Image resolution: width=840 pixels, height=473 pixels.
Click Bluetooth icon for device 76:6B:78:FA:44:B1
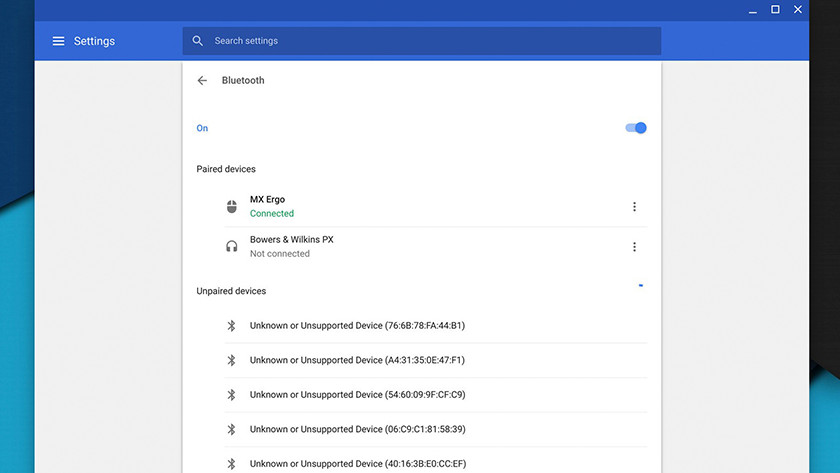click(231, 326)
